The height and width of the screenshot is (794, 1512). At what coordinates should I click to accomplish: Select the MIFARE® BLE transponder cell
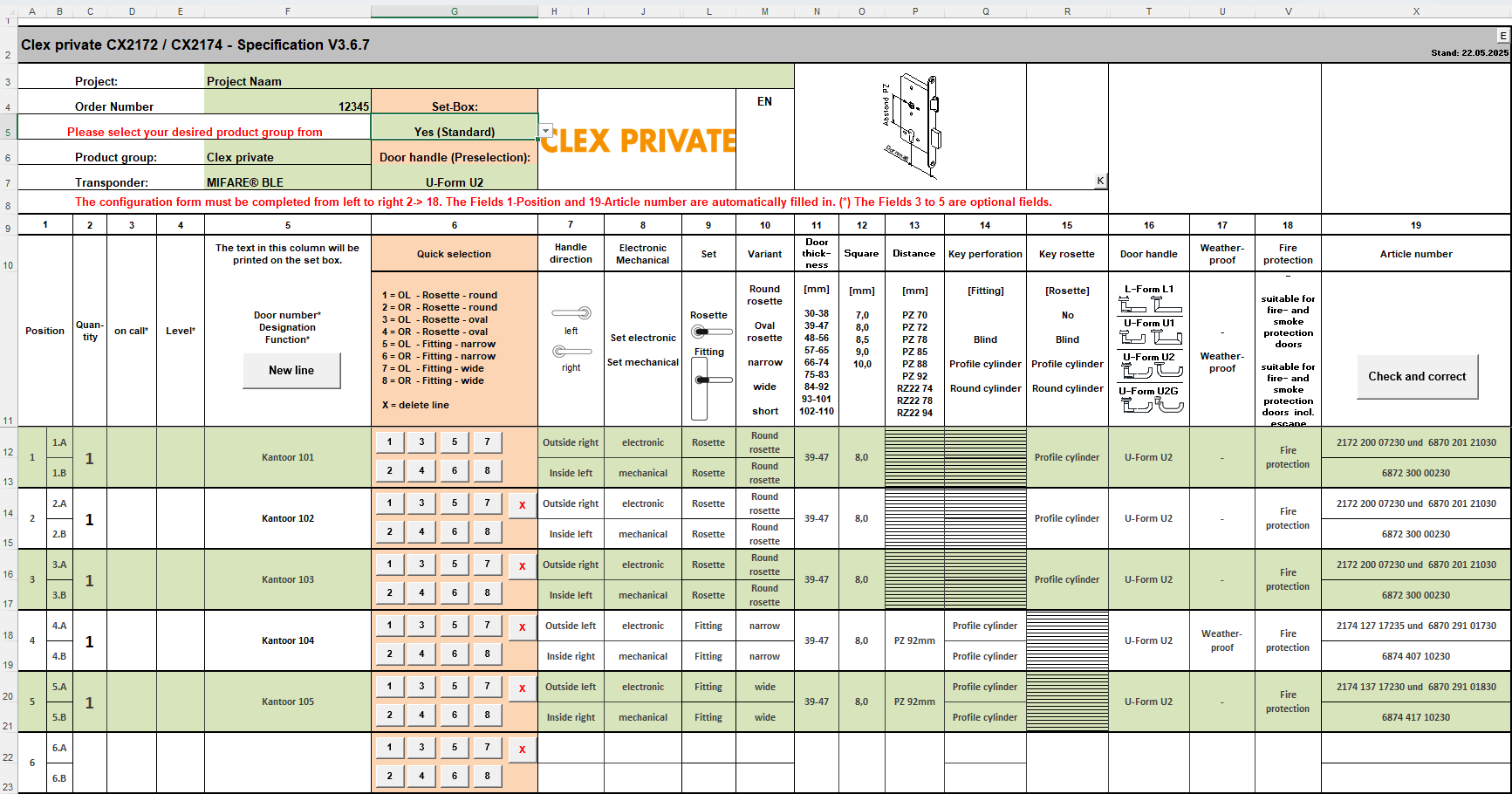pyautogui.click(x=287, y=182)
